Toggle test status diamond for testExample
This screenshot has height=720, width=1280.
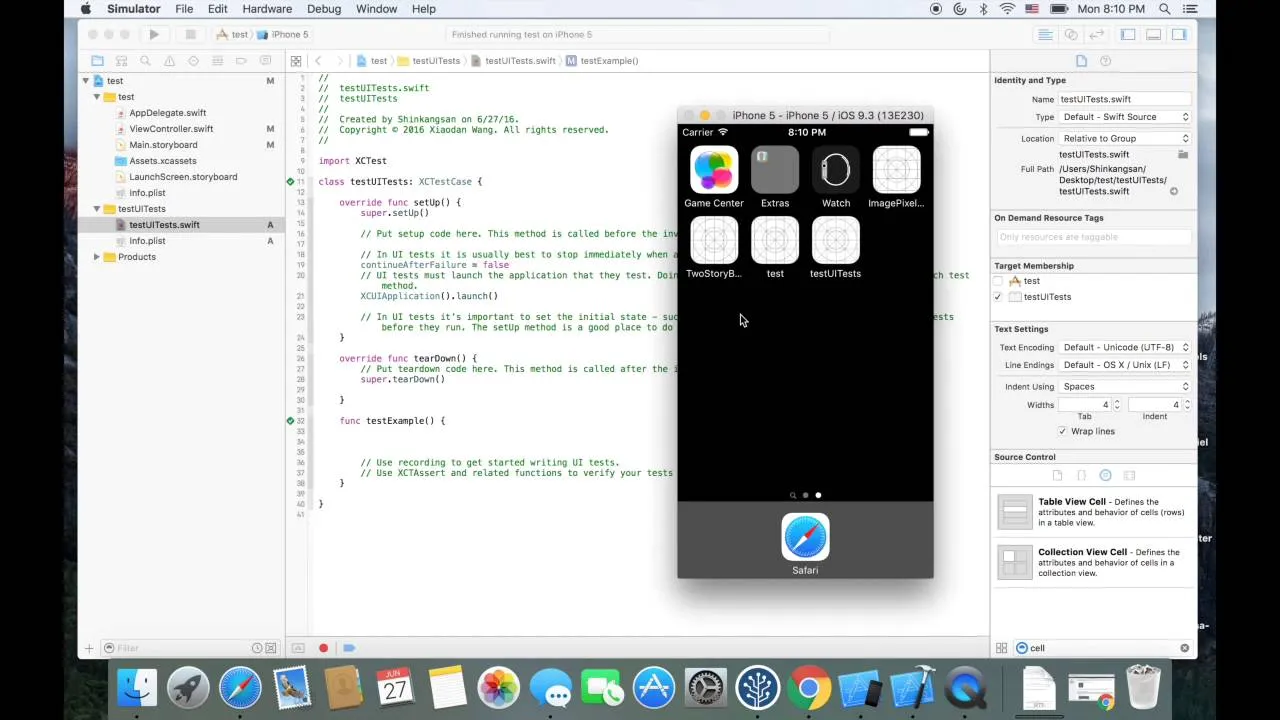click(x=290, y=421)
